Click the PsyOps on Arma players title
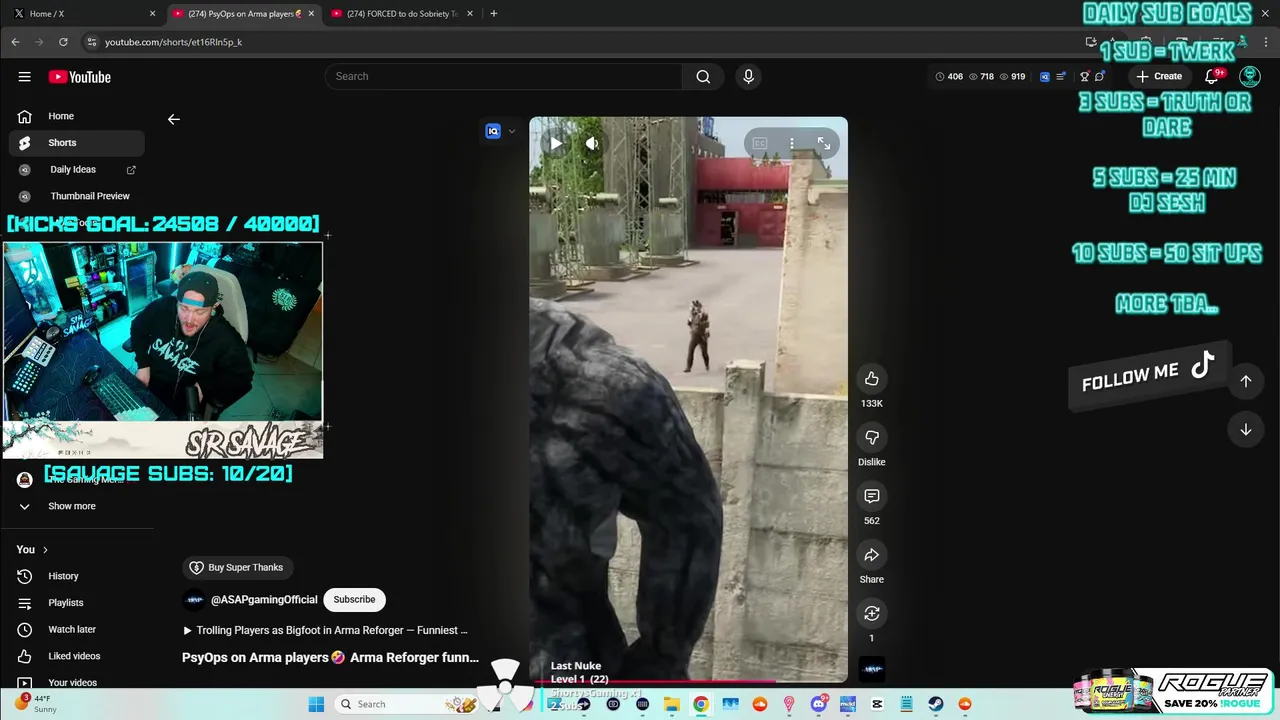The width and height of the screenshot is (1280, 720). click(x=330, y=657)
